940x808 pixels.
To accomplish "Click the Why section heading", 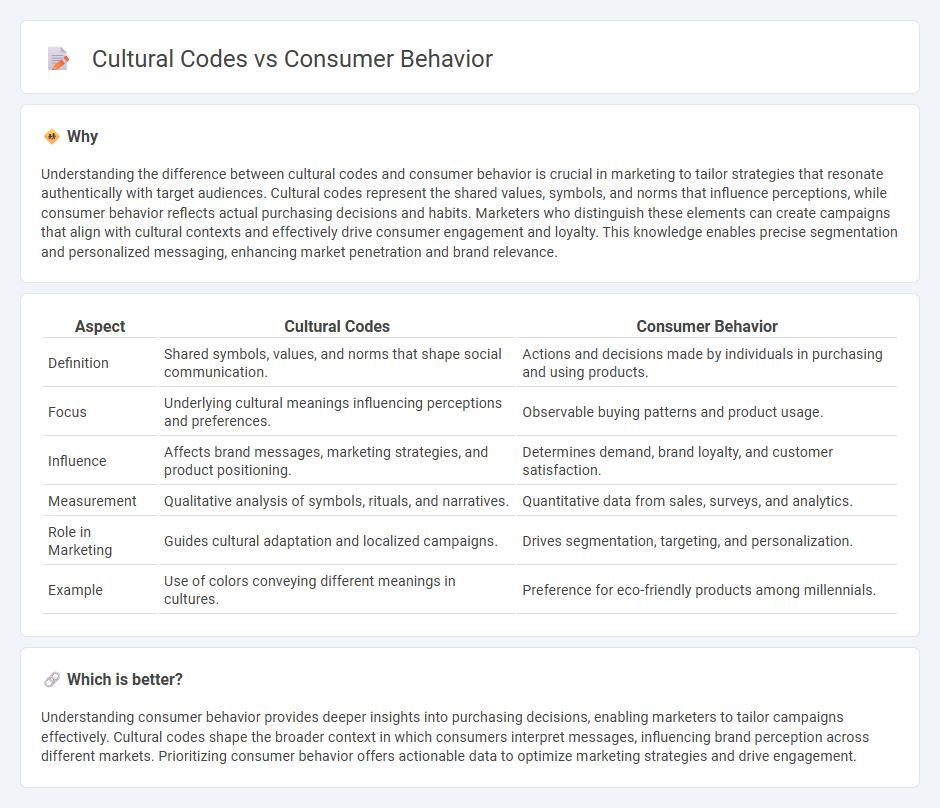I will pyautogui.click(x=82, y=137).
